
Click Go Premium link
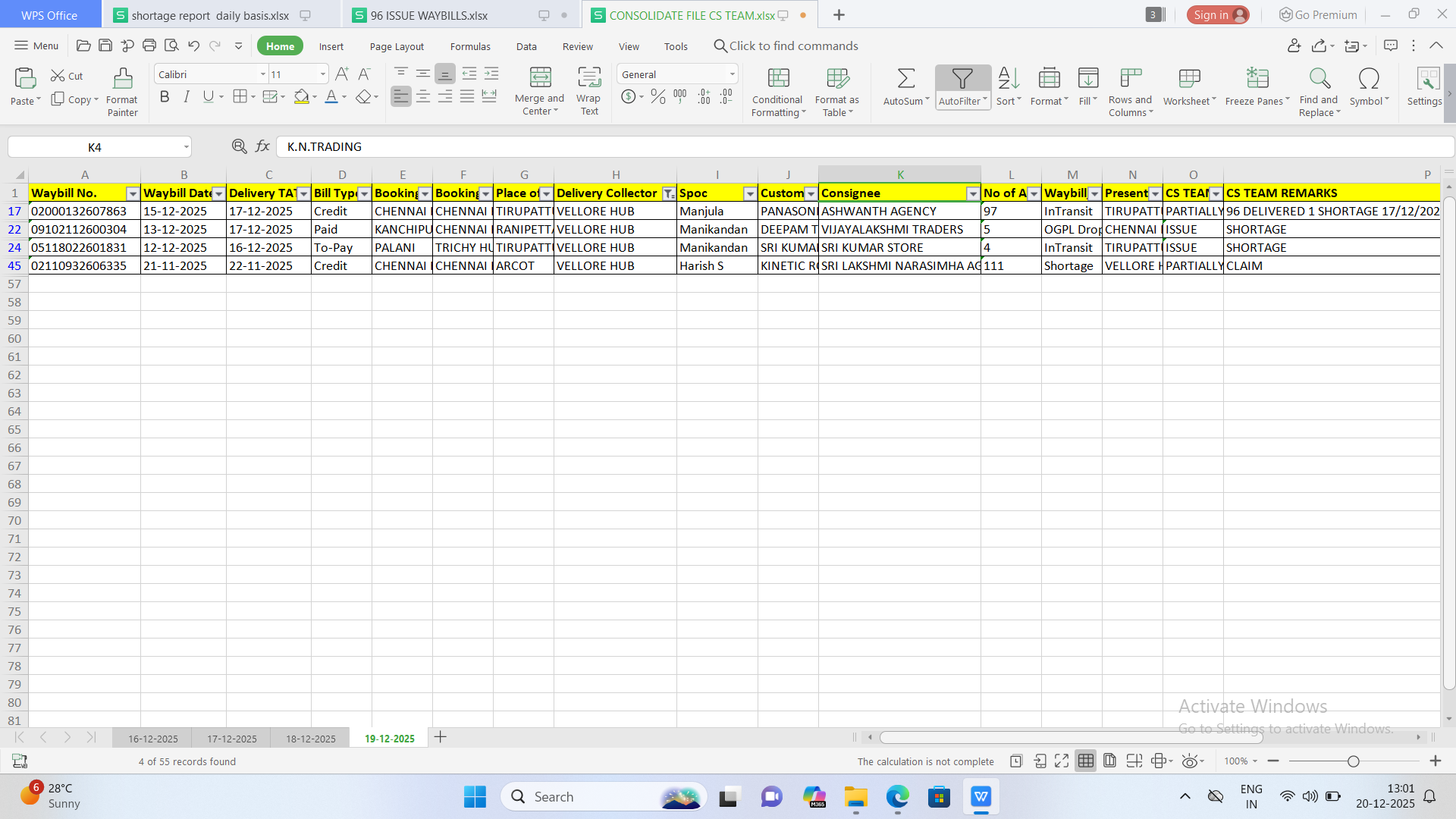click(1318, 15)
